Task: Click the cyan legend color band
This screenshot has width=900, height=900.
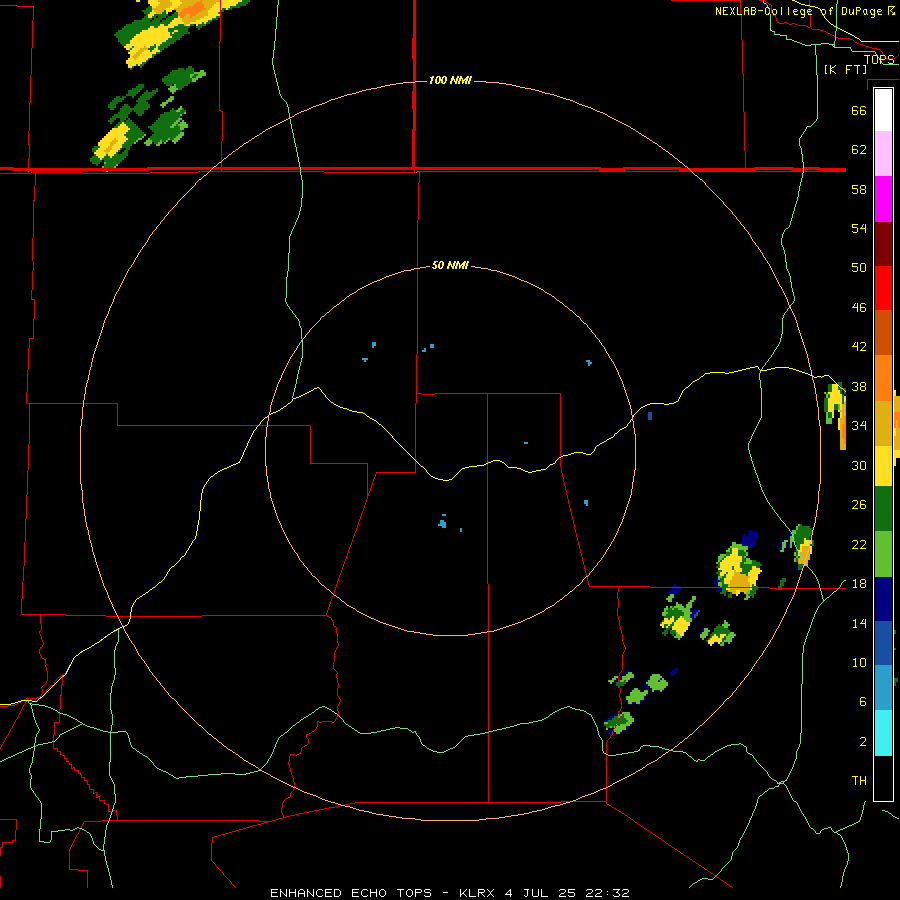Action: tap(883, 733)
